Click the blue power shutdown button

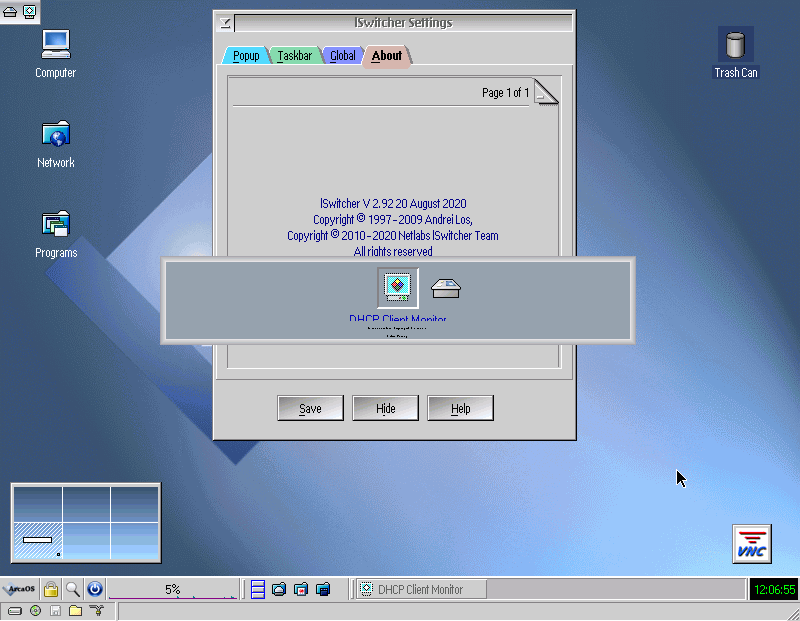94,589
